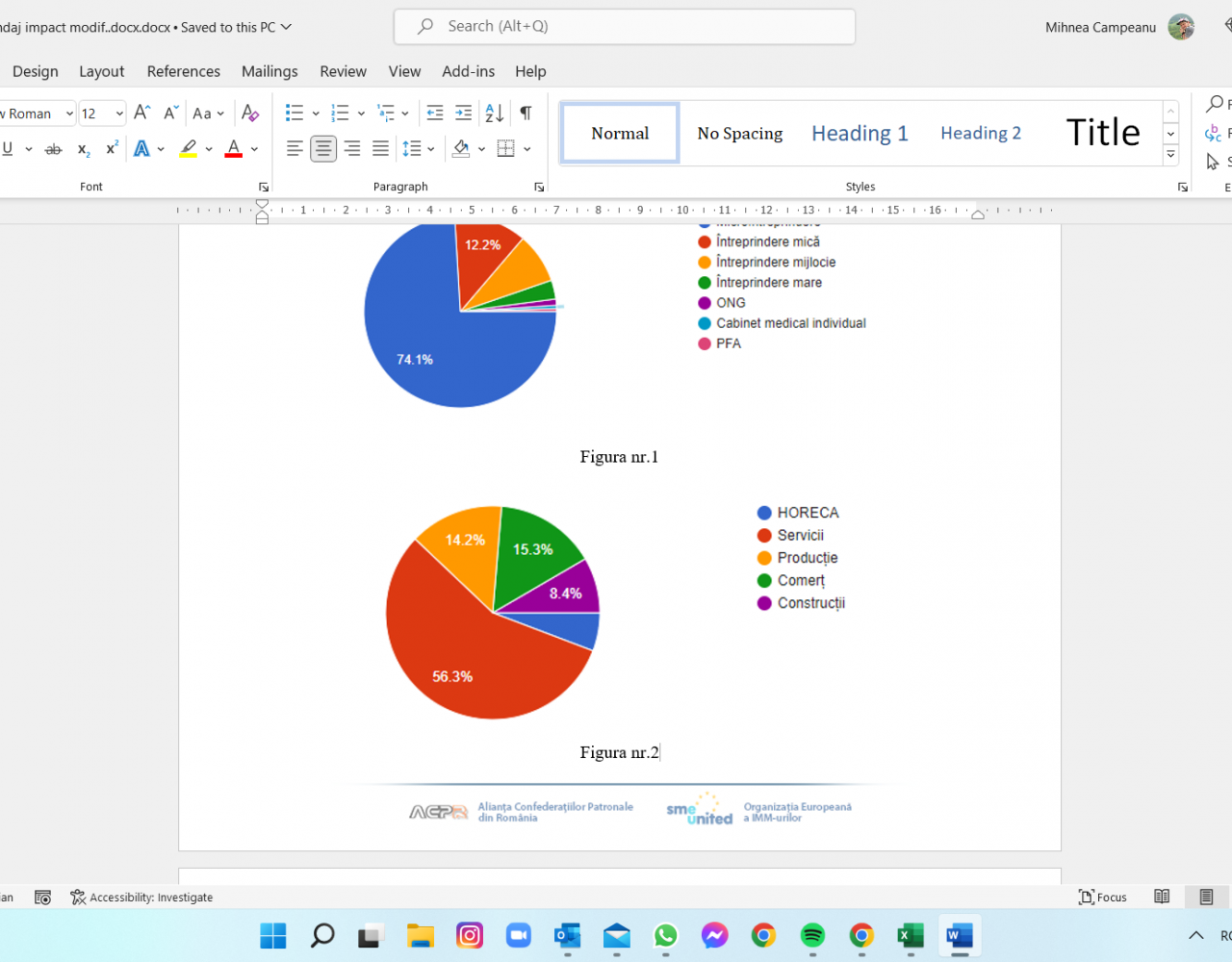Open the References tab
Screen dimensions: 1232x962
183,71
